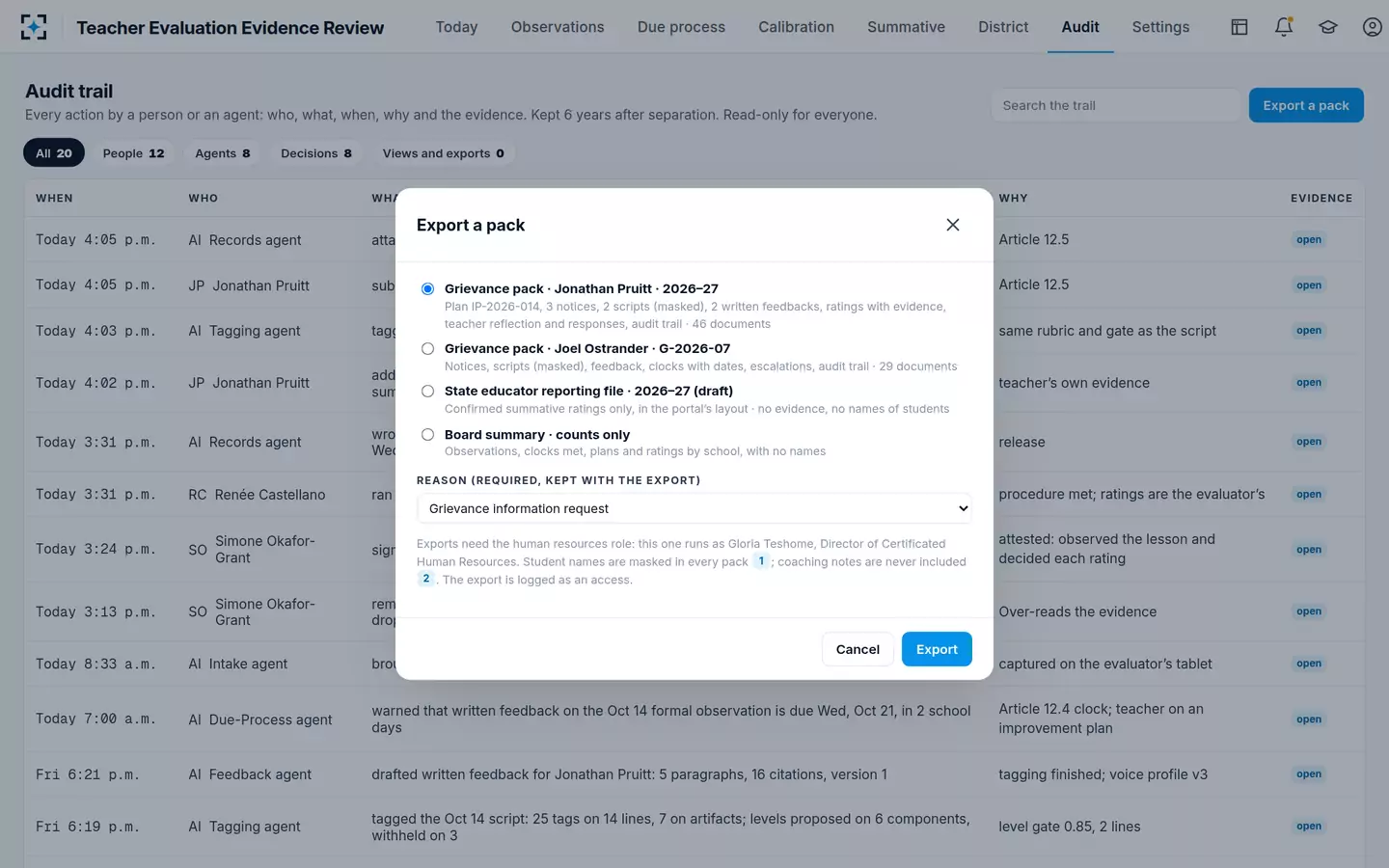The height and width of the screenshot is (868, 1389).
Task: Open evidence for Due-Process agent row
Action: pyautogui.click(x=1309, y=719)
